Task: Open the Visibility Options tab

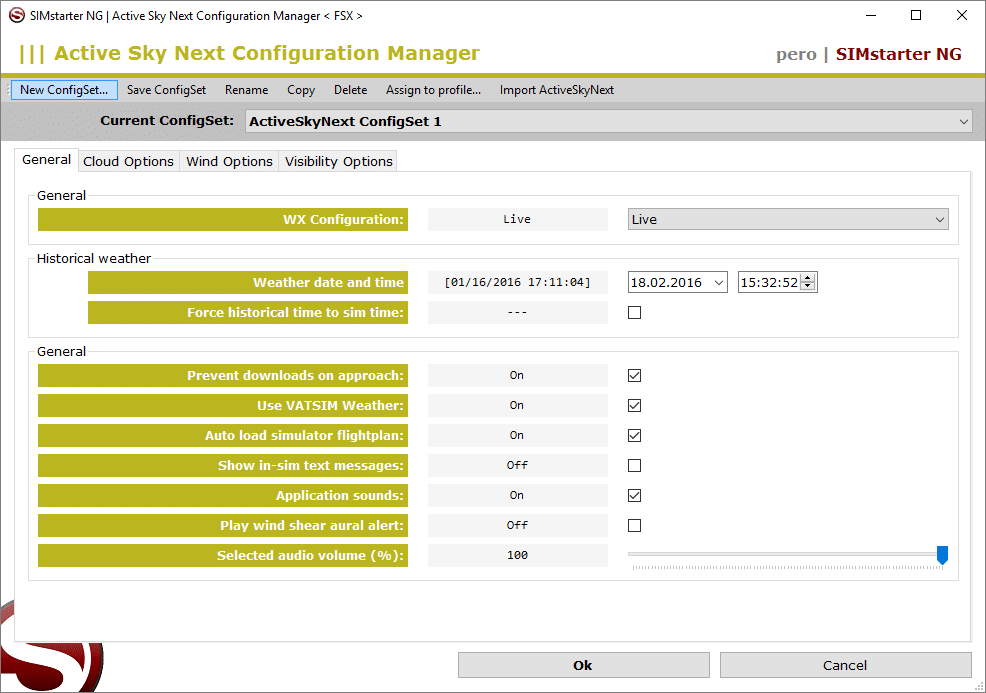Action: click(x=339, y=161)
